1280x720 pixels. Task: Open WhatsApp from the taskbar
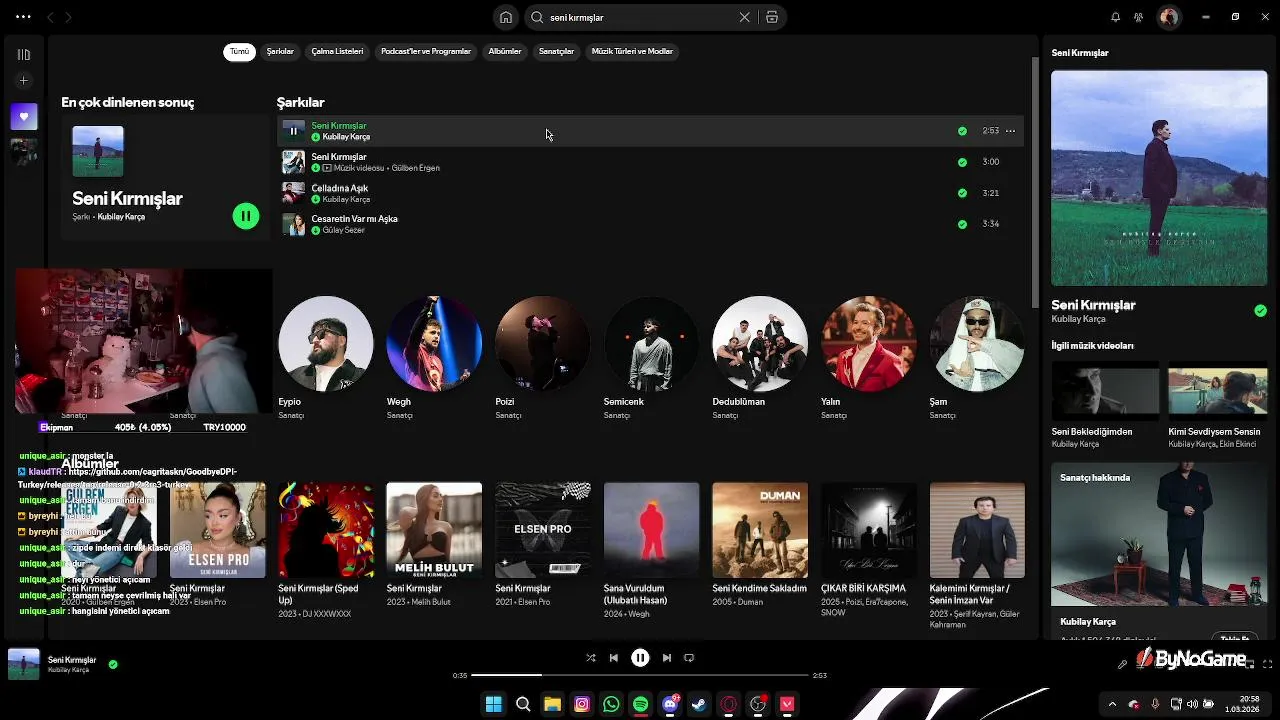(x=611, y=704)
